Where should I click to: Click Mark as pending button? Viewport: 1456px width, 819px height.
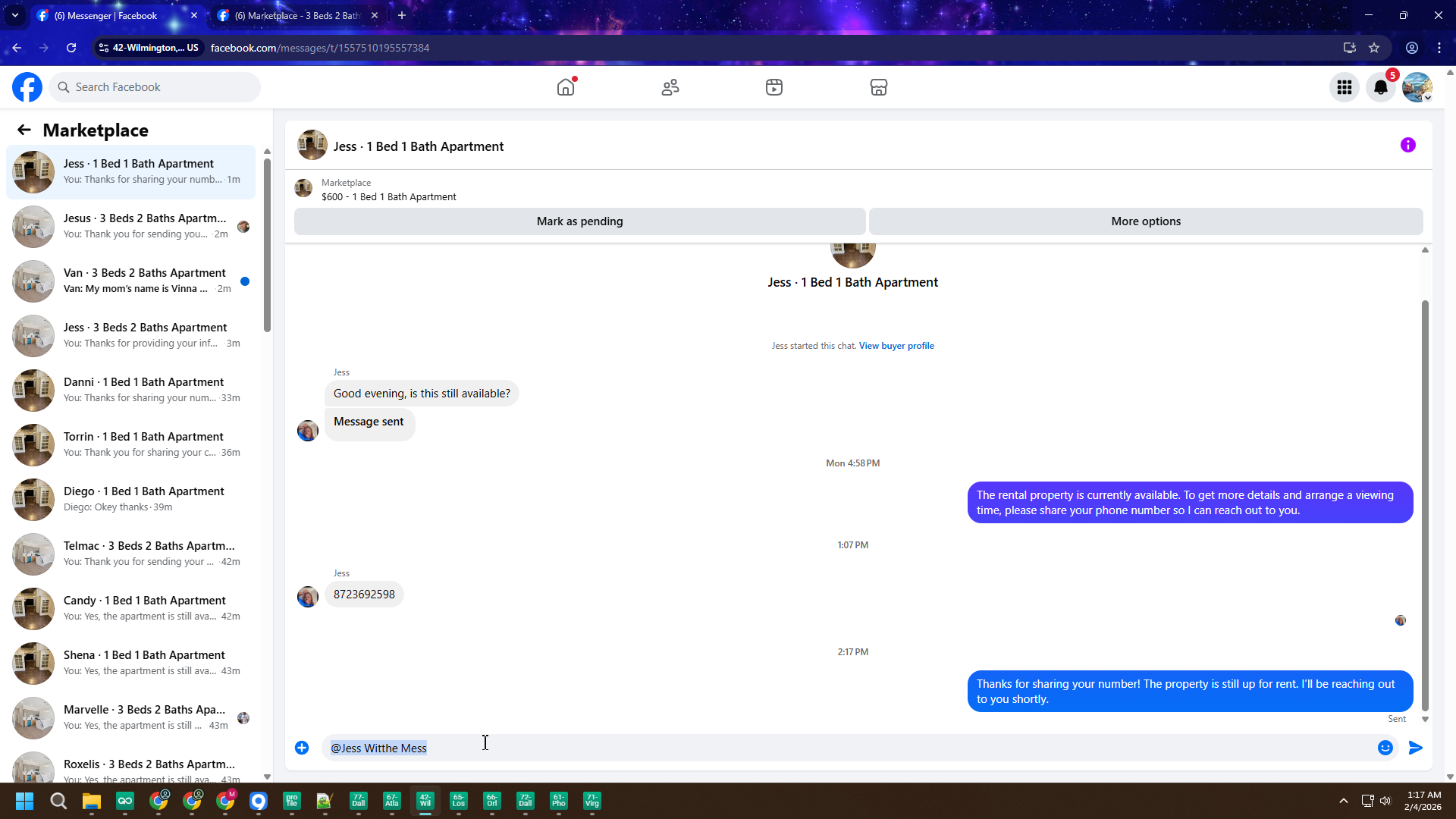coord(579,221)
